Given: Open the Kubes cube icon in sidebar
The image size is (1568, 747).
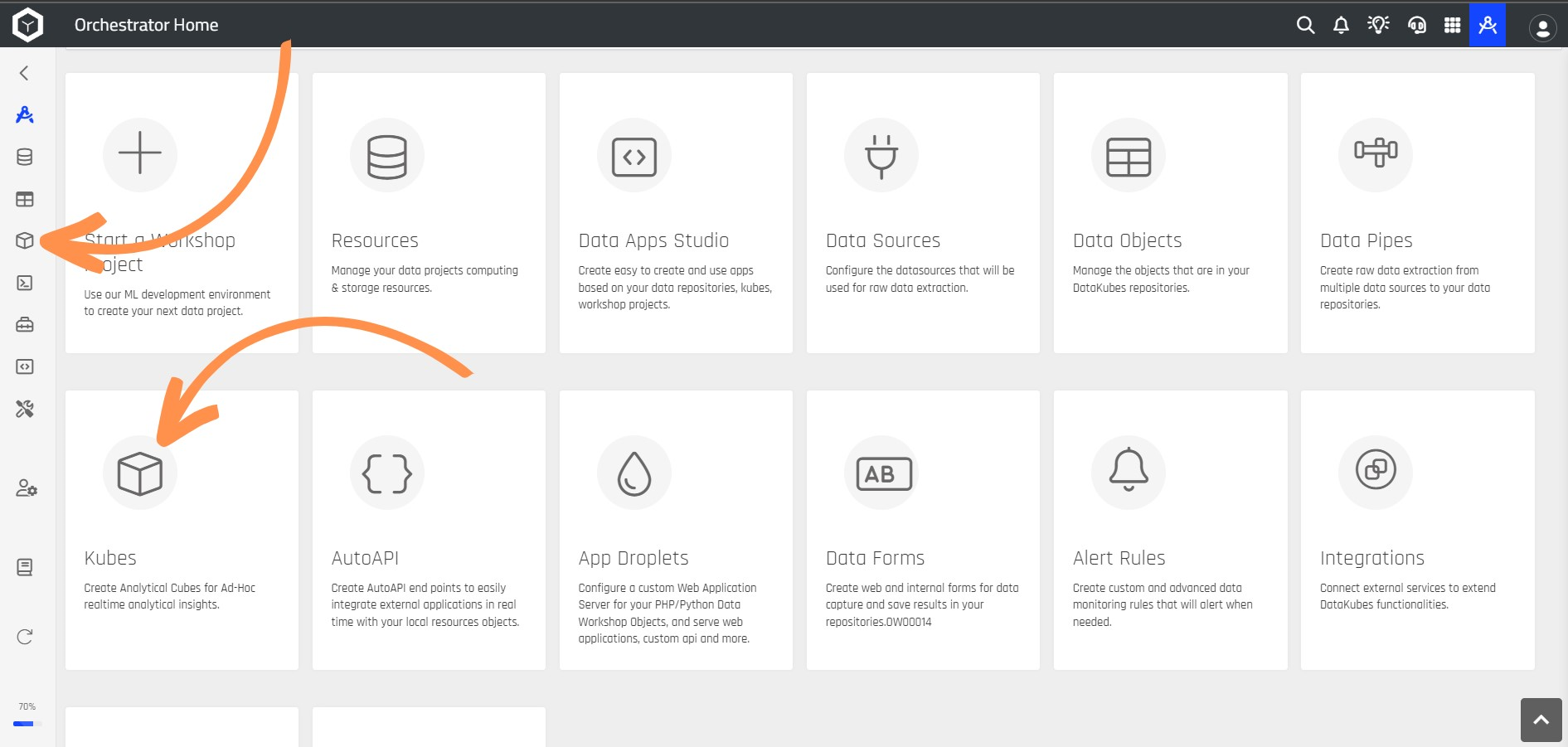Looking at the screenshot, I should [x=25, y=240].
